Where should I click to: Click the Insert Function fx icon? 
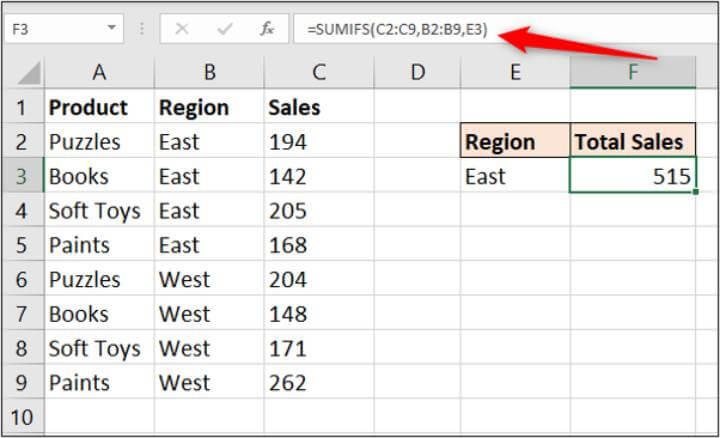point(267,29)
